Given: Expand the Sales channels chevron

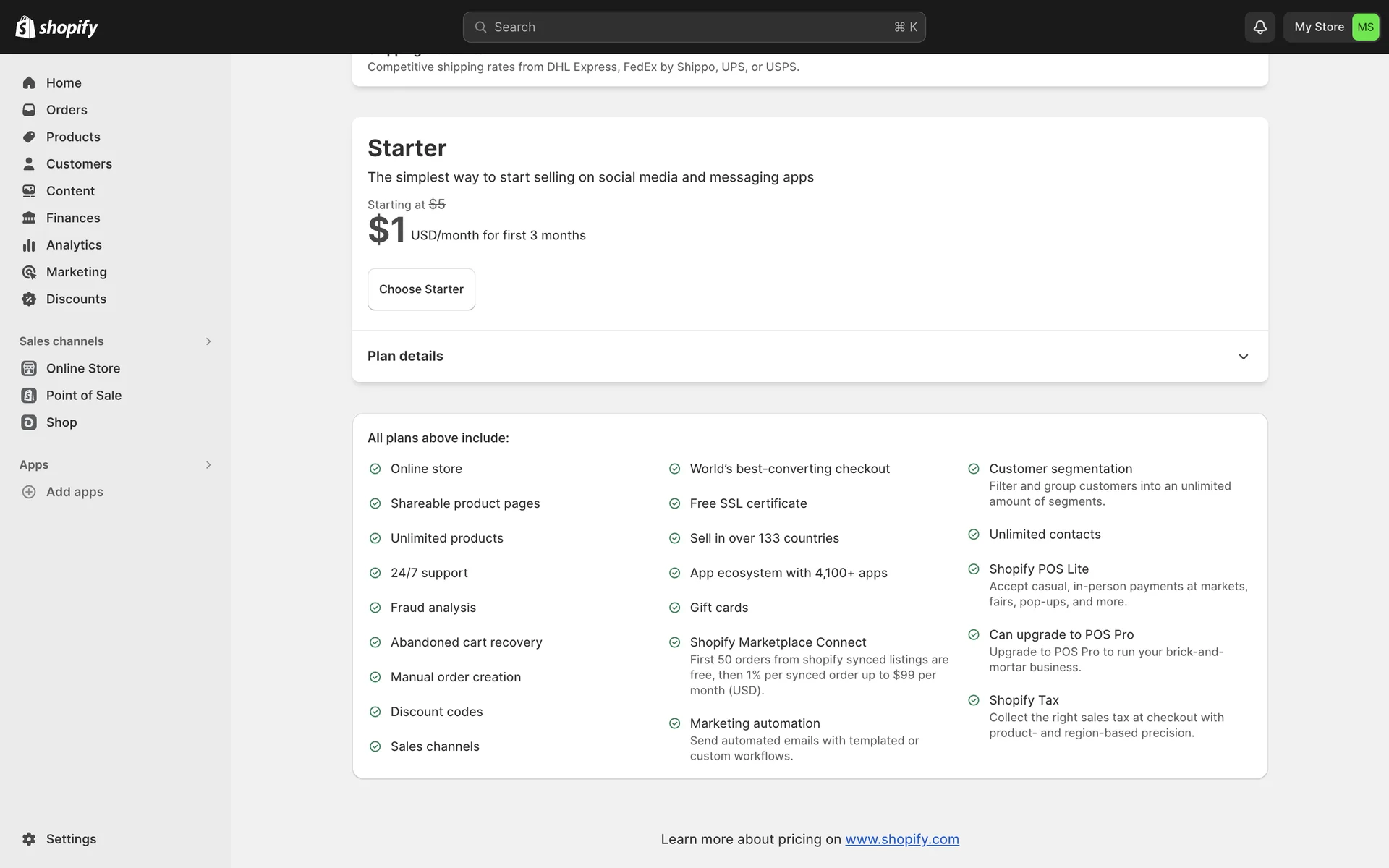Looking at the screenshot, I should pos(208,341).
